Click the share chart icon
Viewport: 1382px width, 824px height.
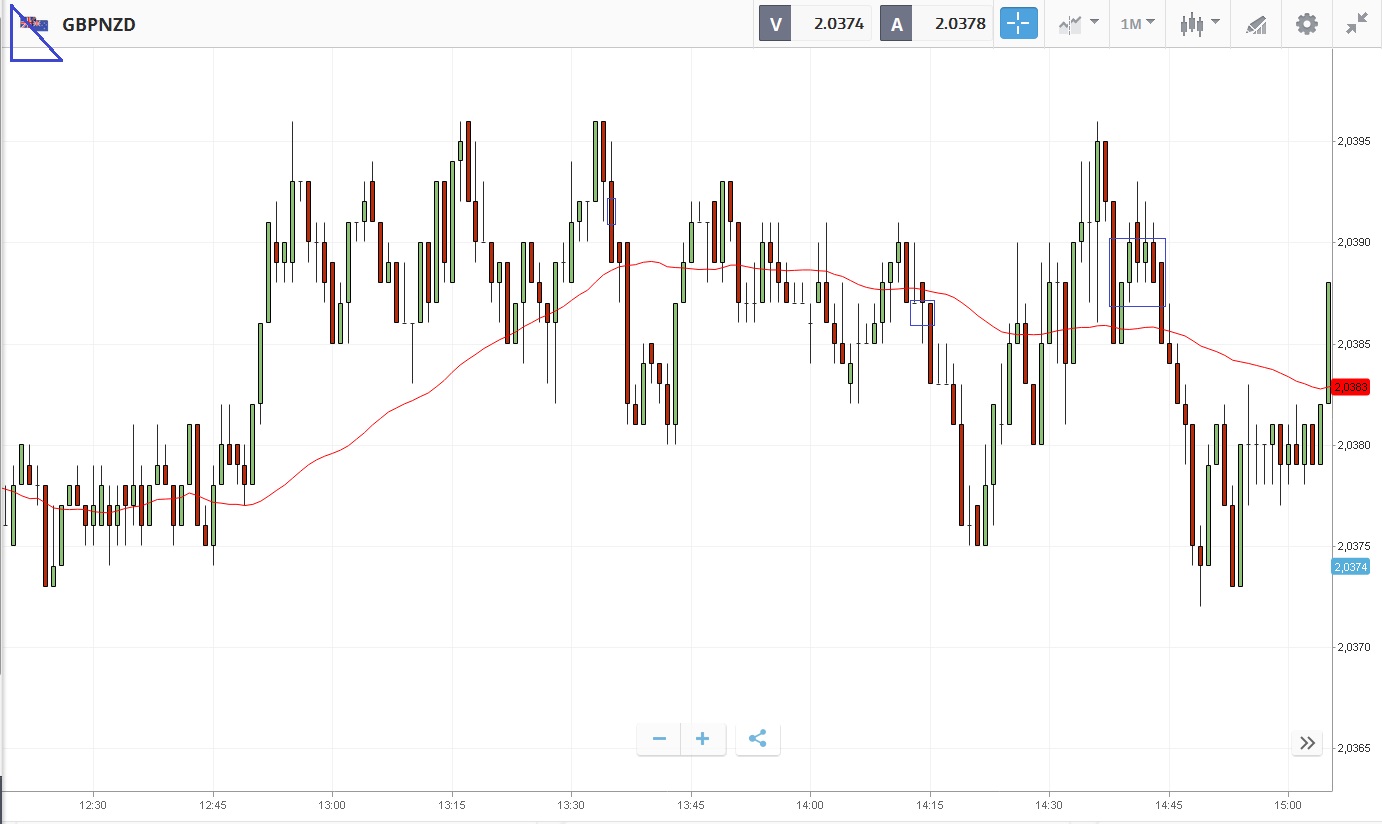click(x=757, y=739)
